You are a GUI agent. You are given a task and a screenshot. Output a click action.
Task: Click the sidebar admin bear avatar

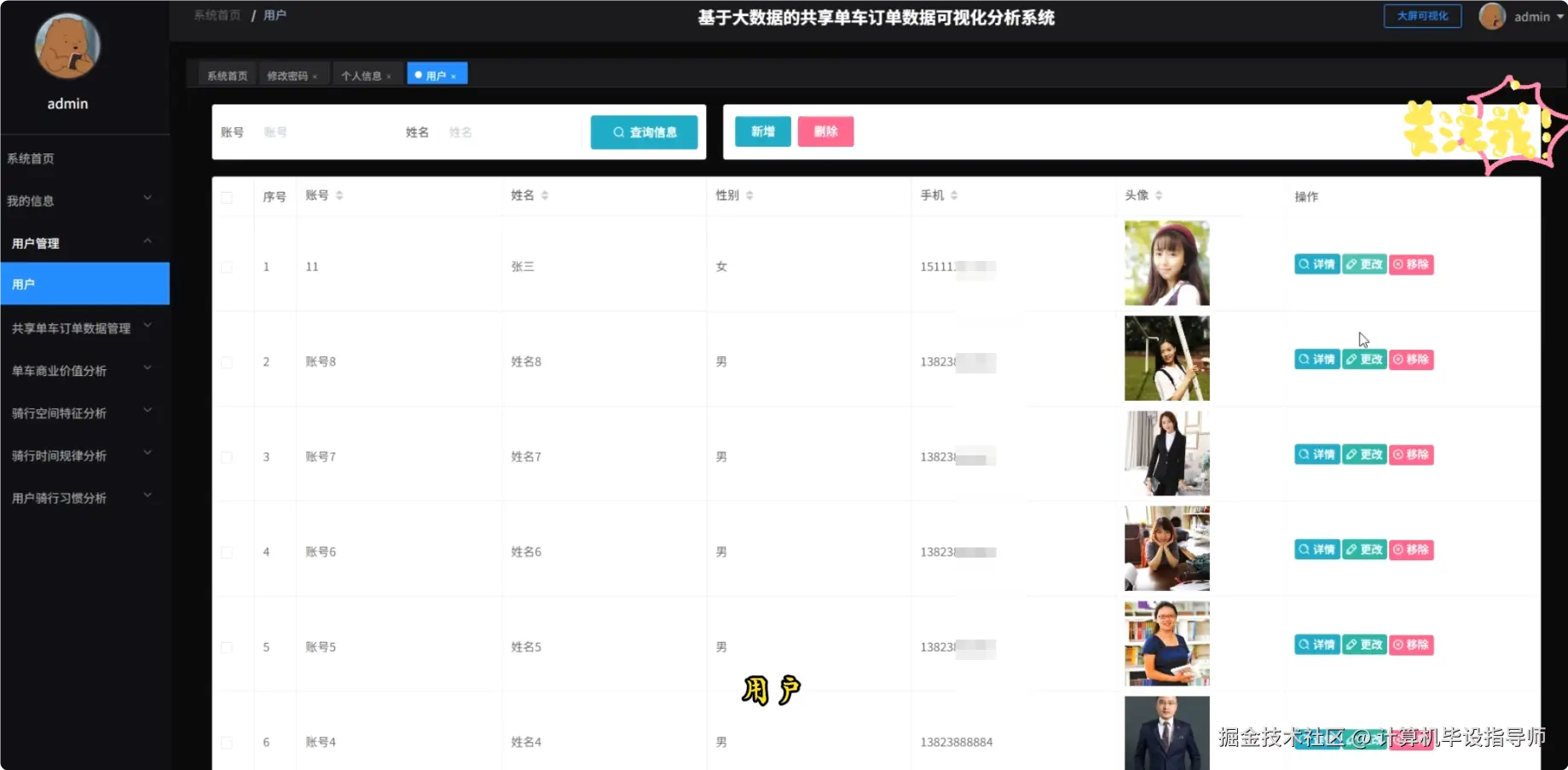(x=67, y=46)
